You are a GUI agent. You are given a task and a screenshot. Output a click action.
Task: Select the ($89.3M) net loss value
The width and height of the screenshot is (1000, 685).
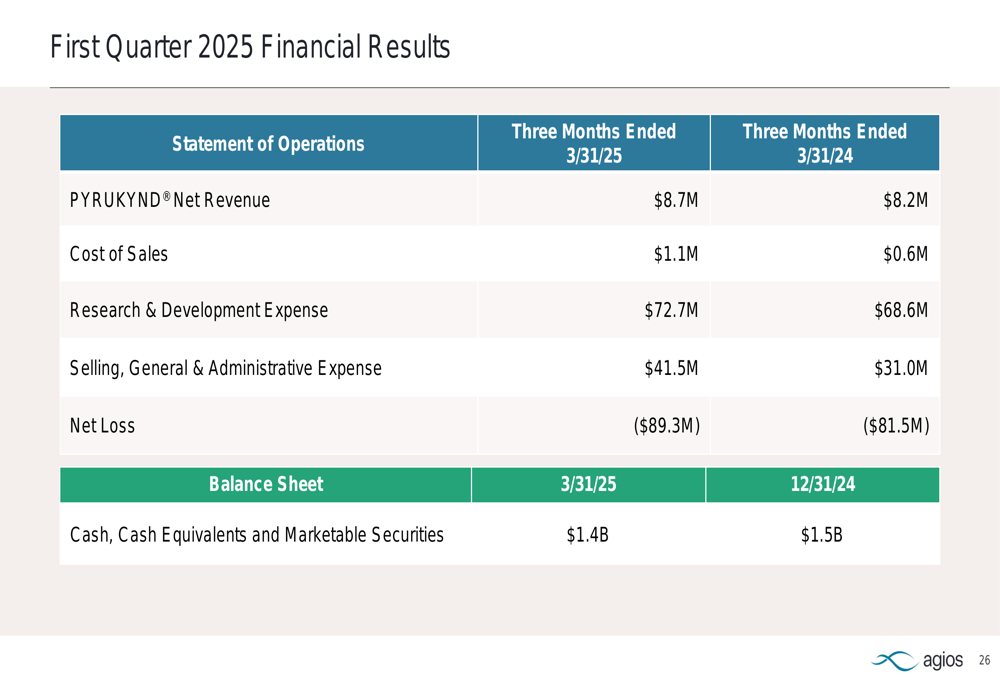[x=667, y=425]
